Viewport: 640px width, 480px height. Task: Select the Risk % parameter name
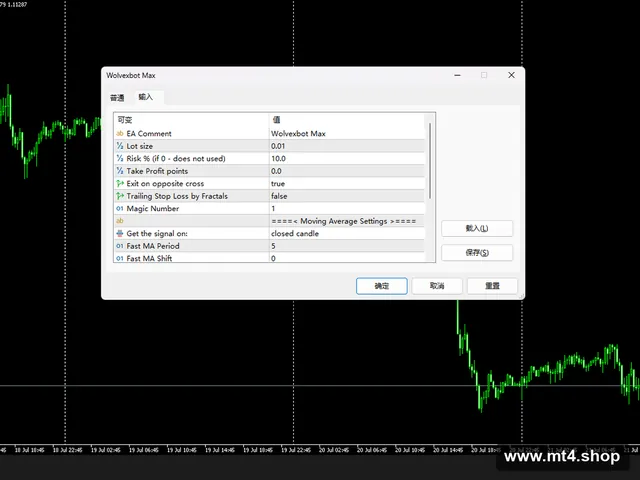tap(176, 158)
